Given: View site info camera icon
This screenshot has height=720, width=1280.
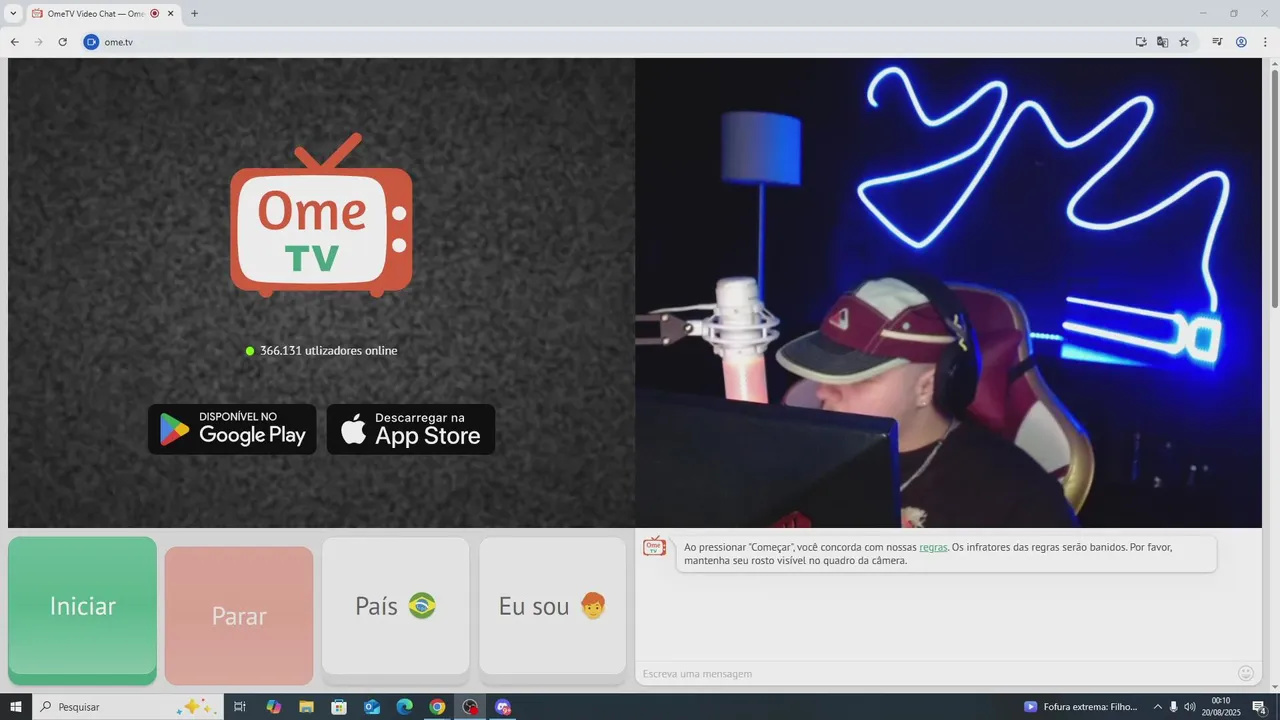Looking at the screenshot, I should [x=91, y=42].
